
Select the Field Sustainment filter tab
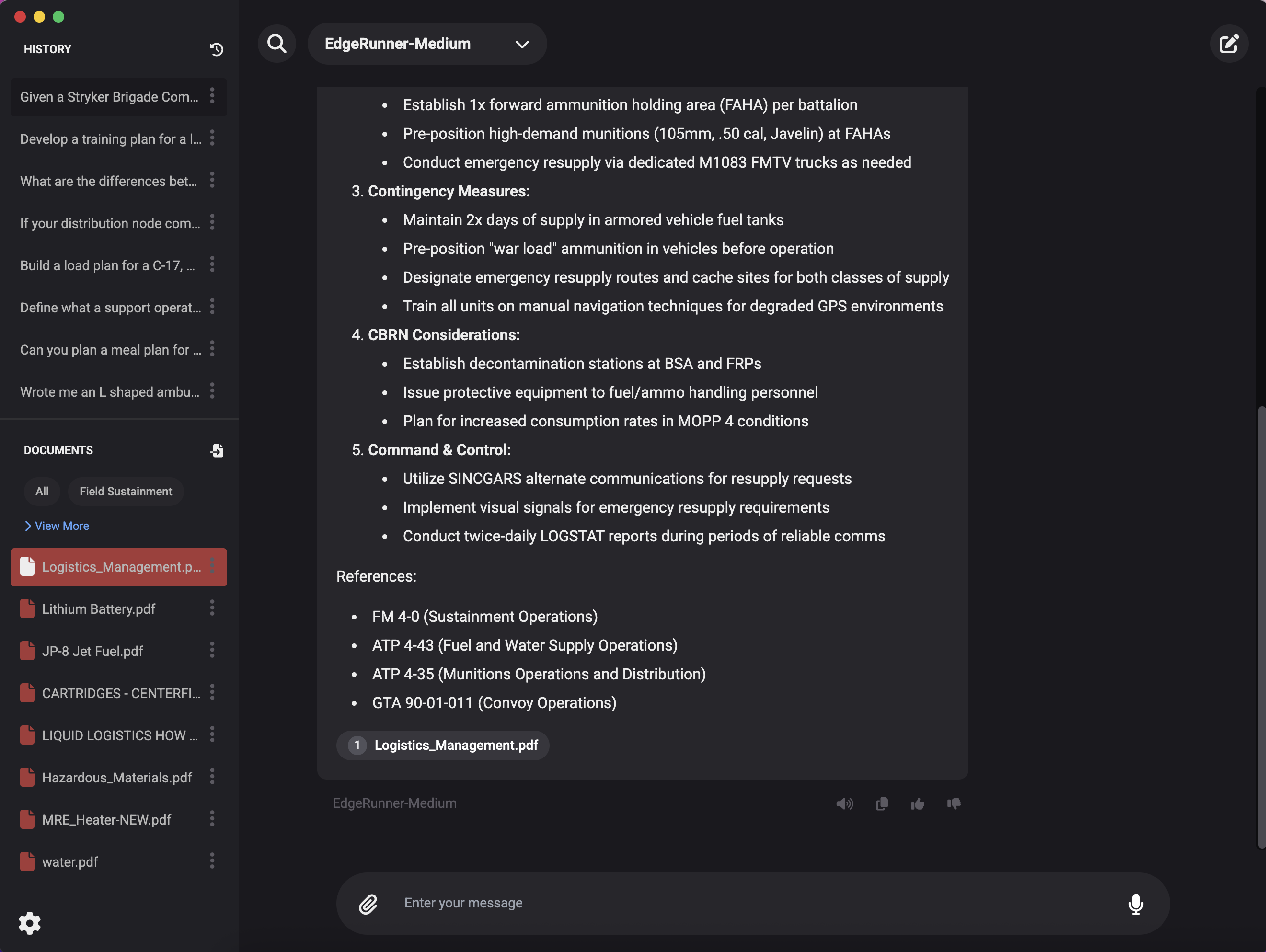(126, 492)
